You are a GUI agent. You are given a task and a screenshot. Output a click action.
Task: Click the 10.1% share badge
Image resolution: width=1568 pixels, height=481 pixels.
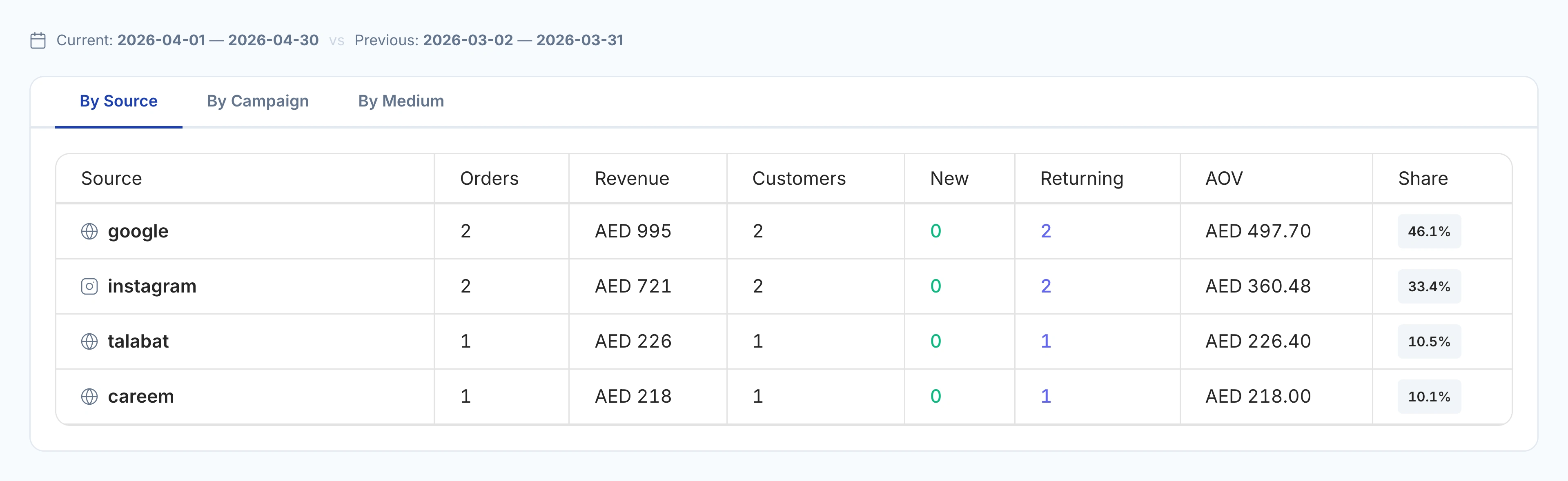1429,397
